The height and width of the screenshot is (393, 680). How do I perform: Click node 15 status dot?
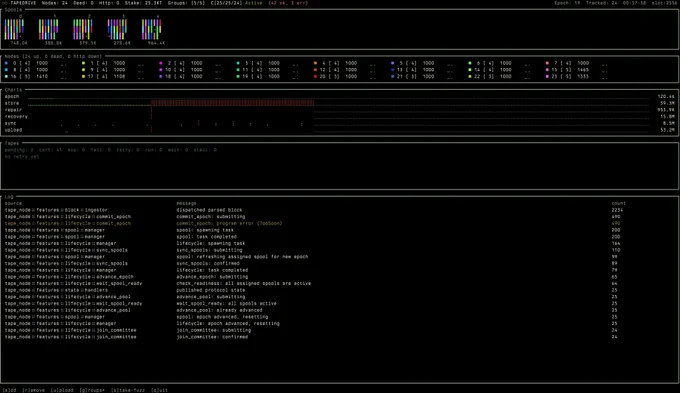tap(547, 70)
